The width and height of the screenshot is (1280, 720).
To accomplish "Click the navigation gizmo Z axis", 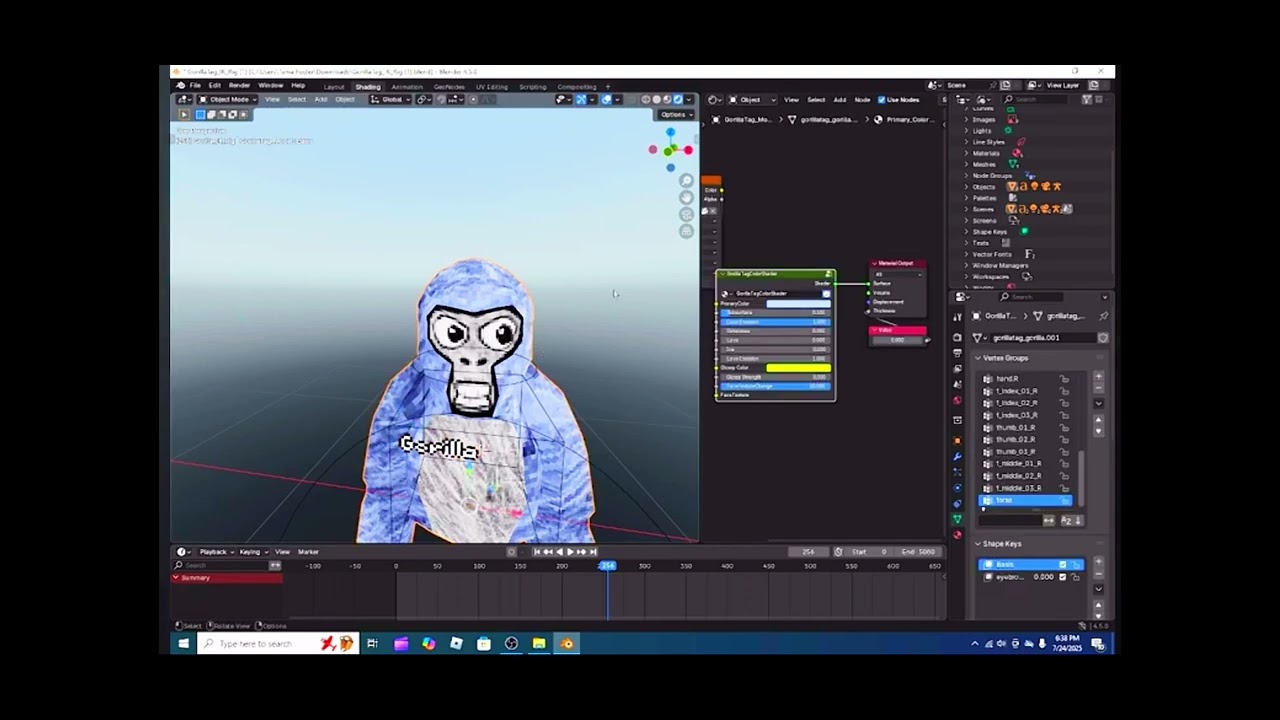I will pos(670,132).
